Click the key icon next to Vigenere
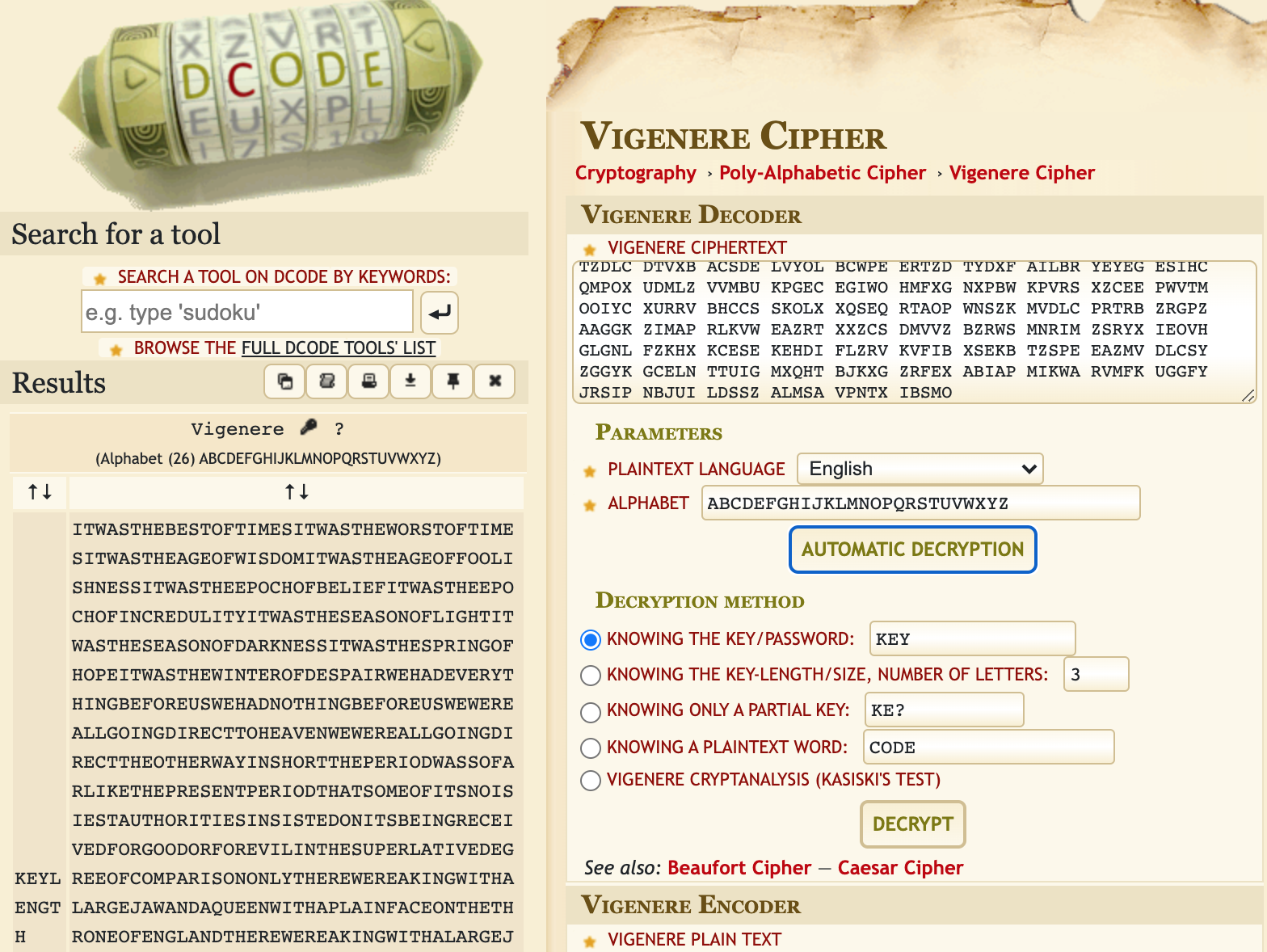The width and height of the screenshot is (1267, 952). pos(309,427)
